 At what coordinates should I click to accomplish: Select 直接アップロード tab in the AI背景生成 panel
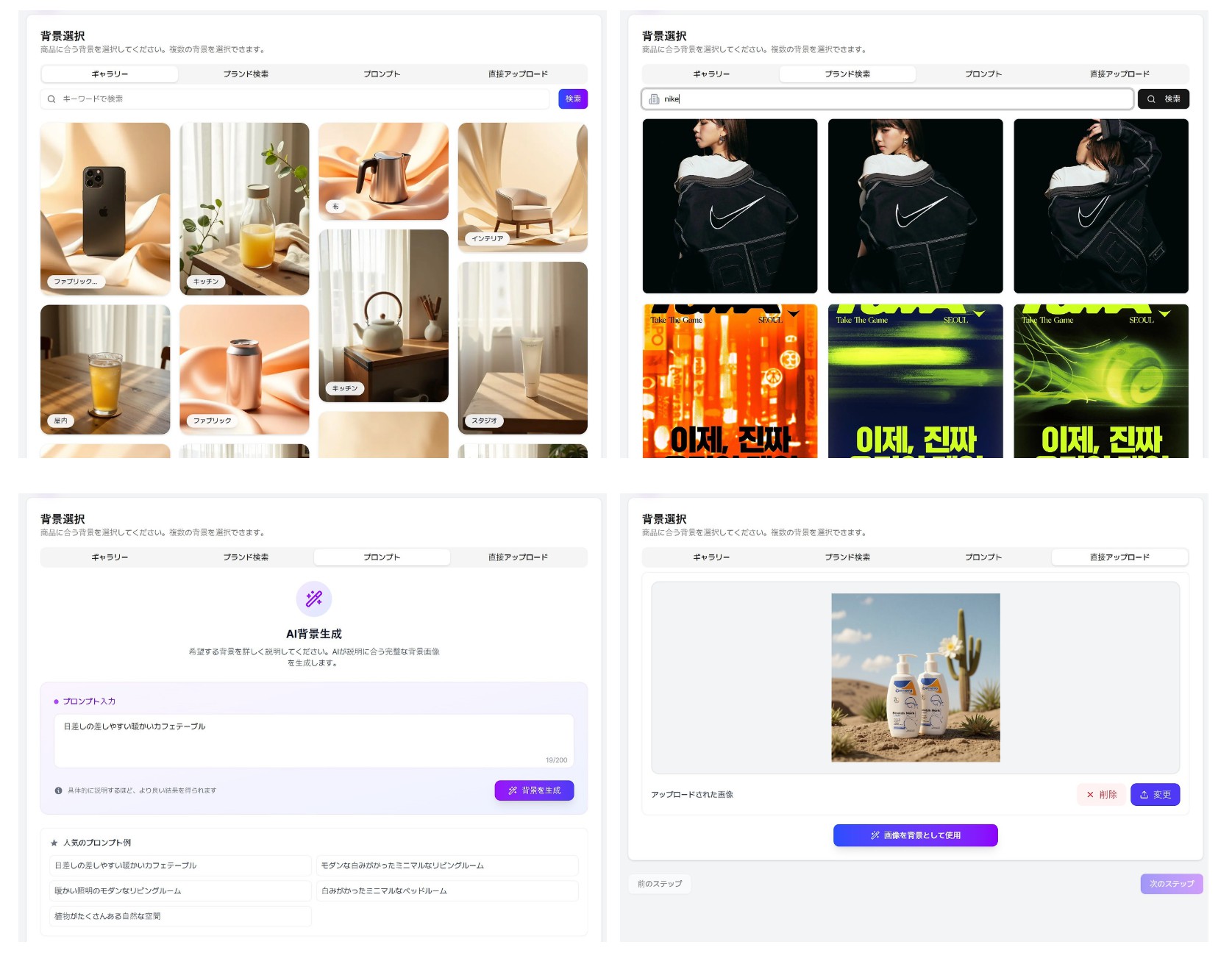[518, 557]
